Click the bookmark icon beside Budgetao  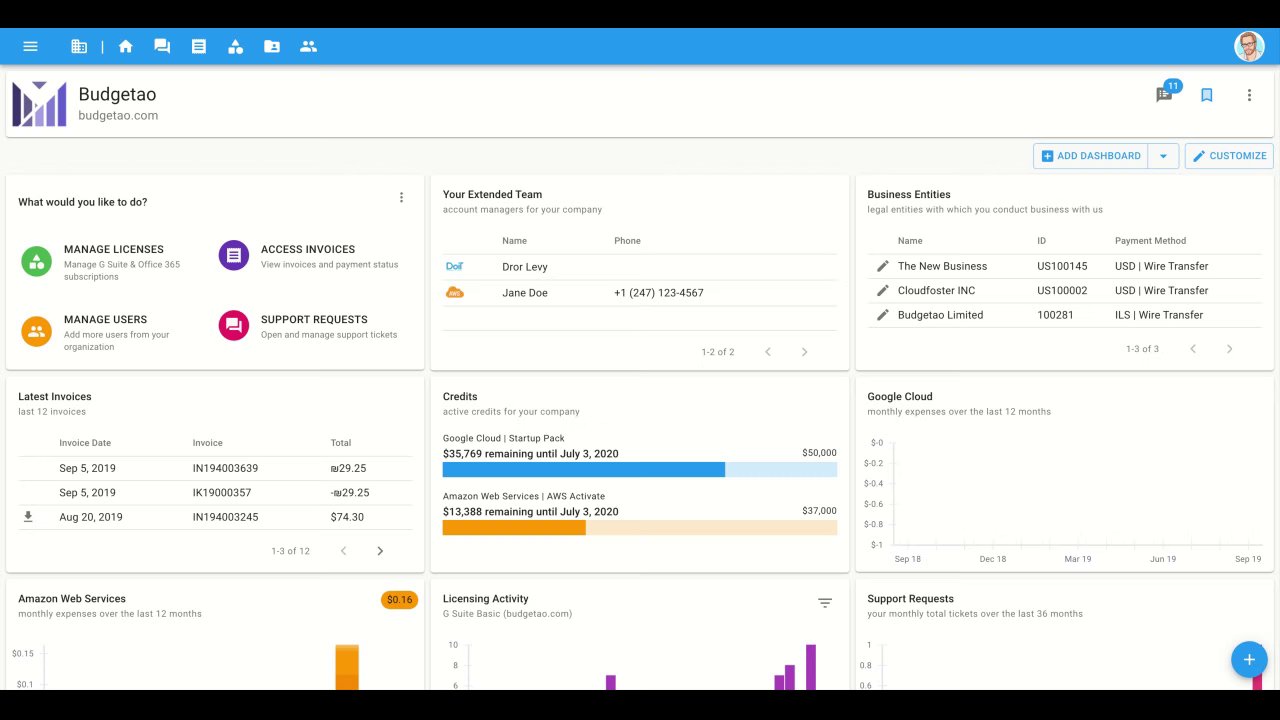1206,95
